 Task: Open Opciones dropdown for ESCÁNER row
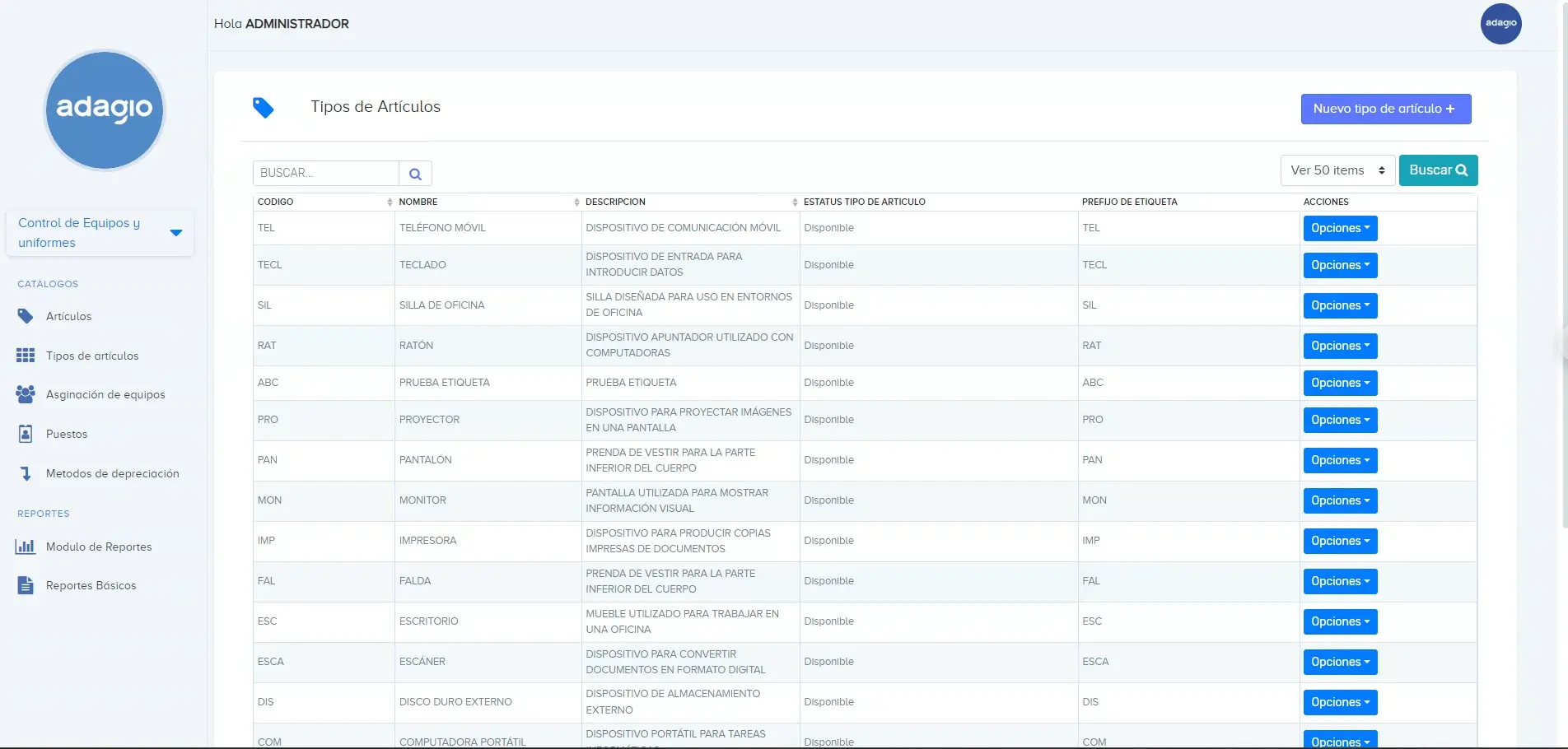[x=1340, y=662]
